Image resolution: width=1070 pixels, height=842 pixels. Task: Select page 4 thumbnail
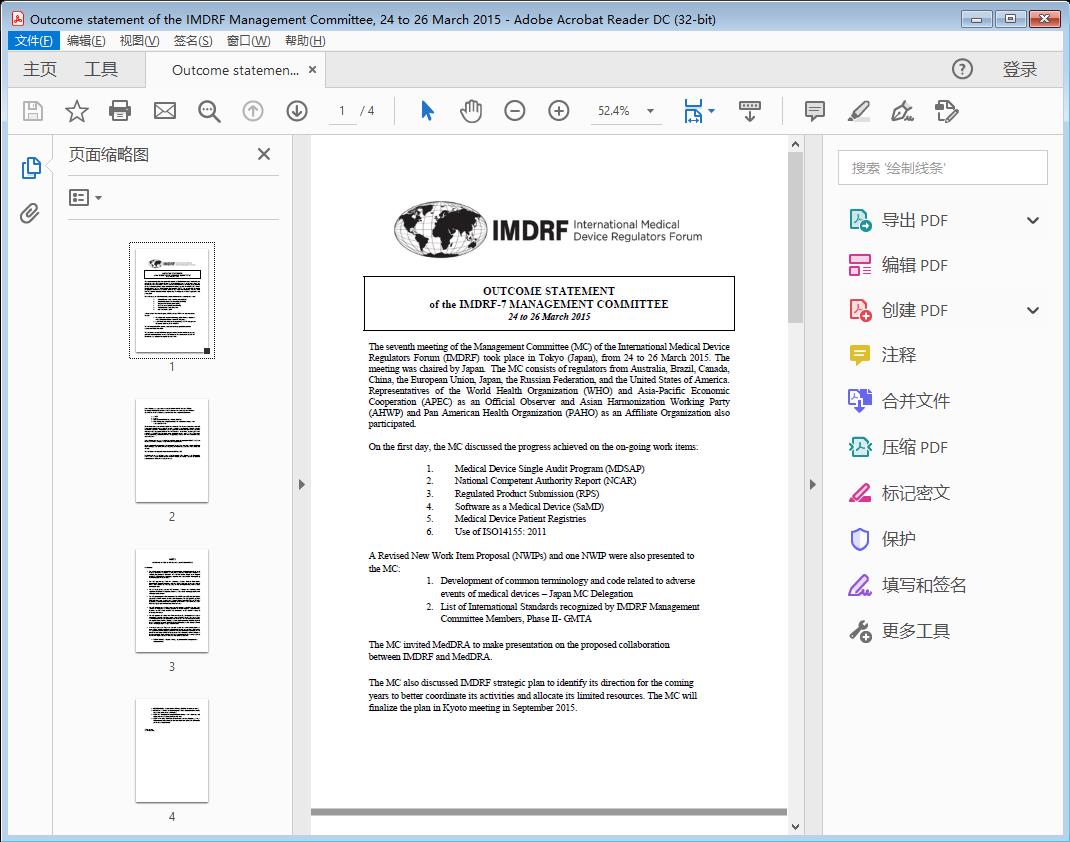click(x=172, y=751)
